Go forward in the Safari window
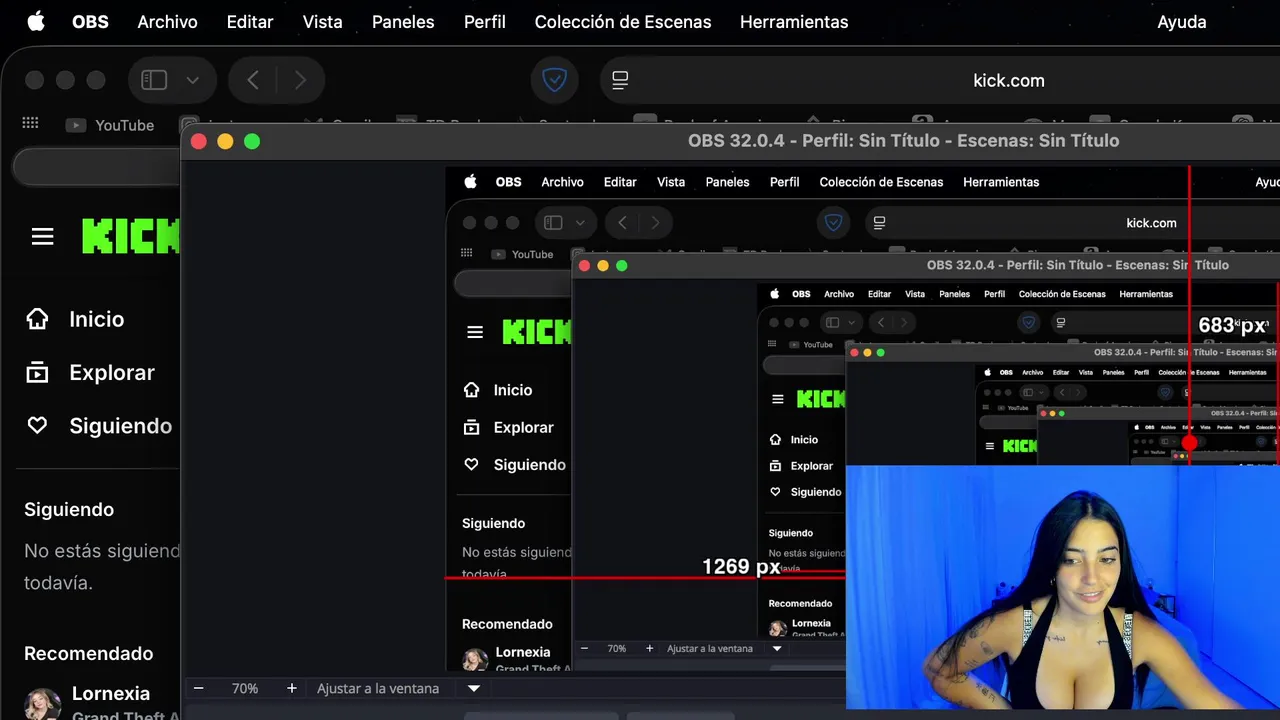This screenshot has height=720, width=1280. (300, 80)
